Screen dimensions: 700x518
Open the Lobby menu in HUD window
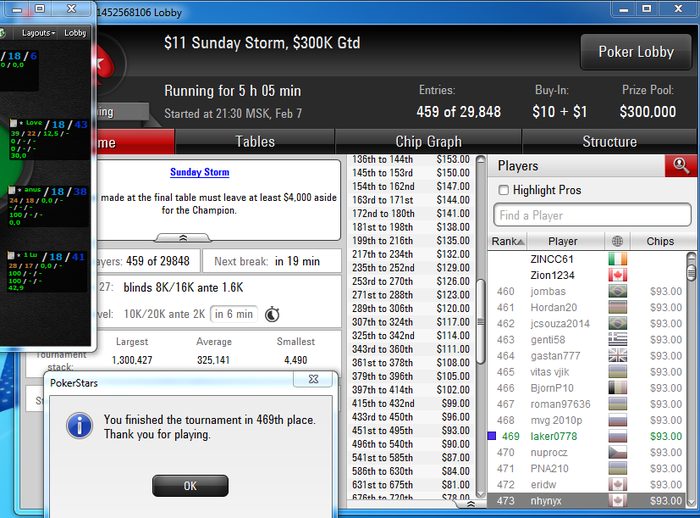pyautogui.click(x=75, y=33)
